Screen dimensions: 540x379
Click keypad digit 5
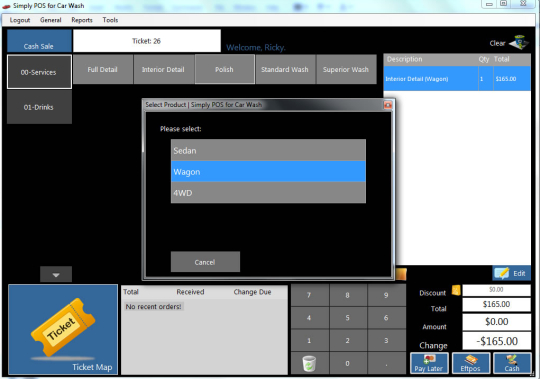tap(348, 318)
